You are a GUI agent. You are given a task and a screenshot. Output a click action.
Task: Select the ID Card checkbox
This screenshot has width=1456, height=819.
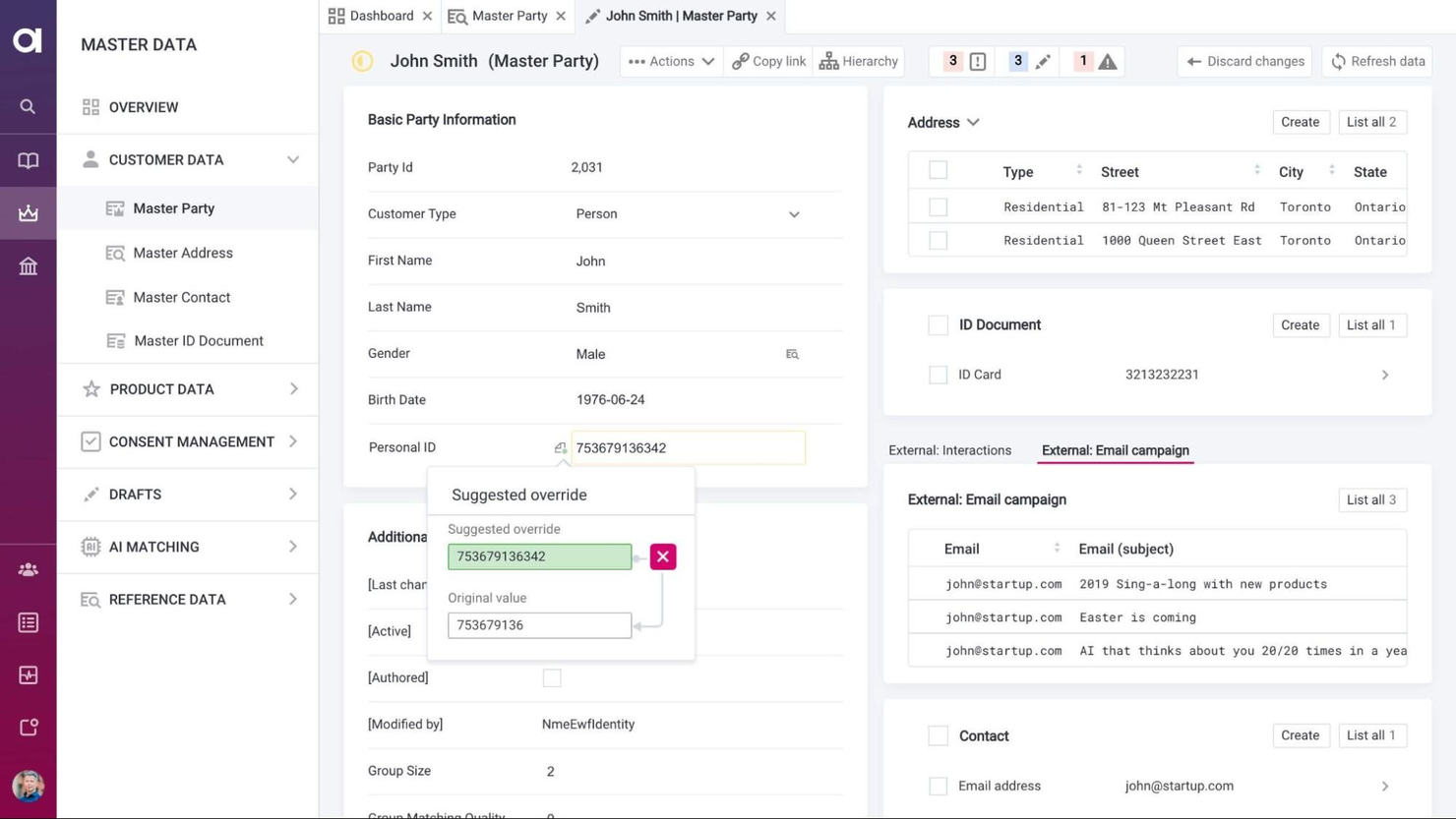pyautogui.click(x=938, y=375)
